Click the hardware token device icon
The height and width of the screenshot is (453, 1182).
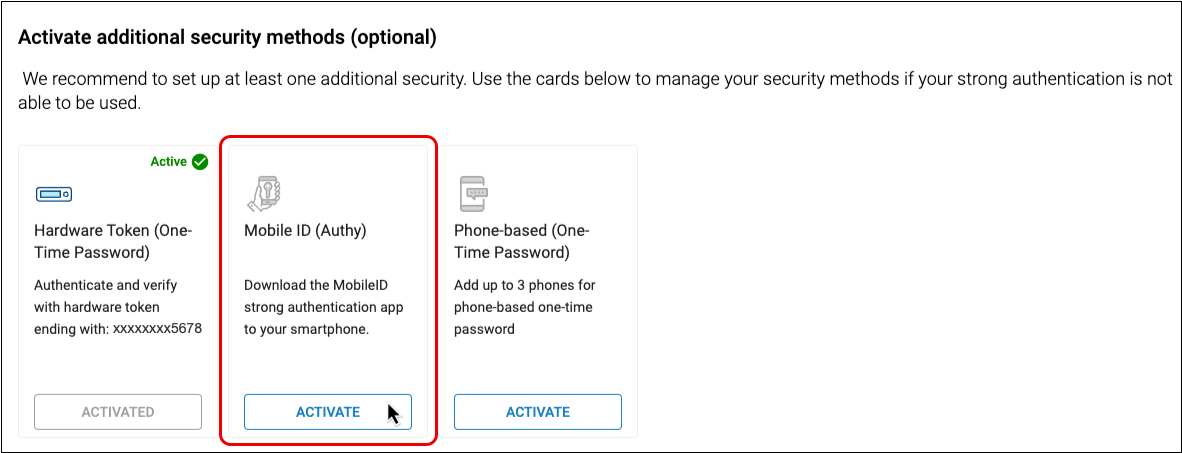tap(53, 194)
